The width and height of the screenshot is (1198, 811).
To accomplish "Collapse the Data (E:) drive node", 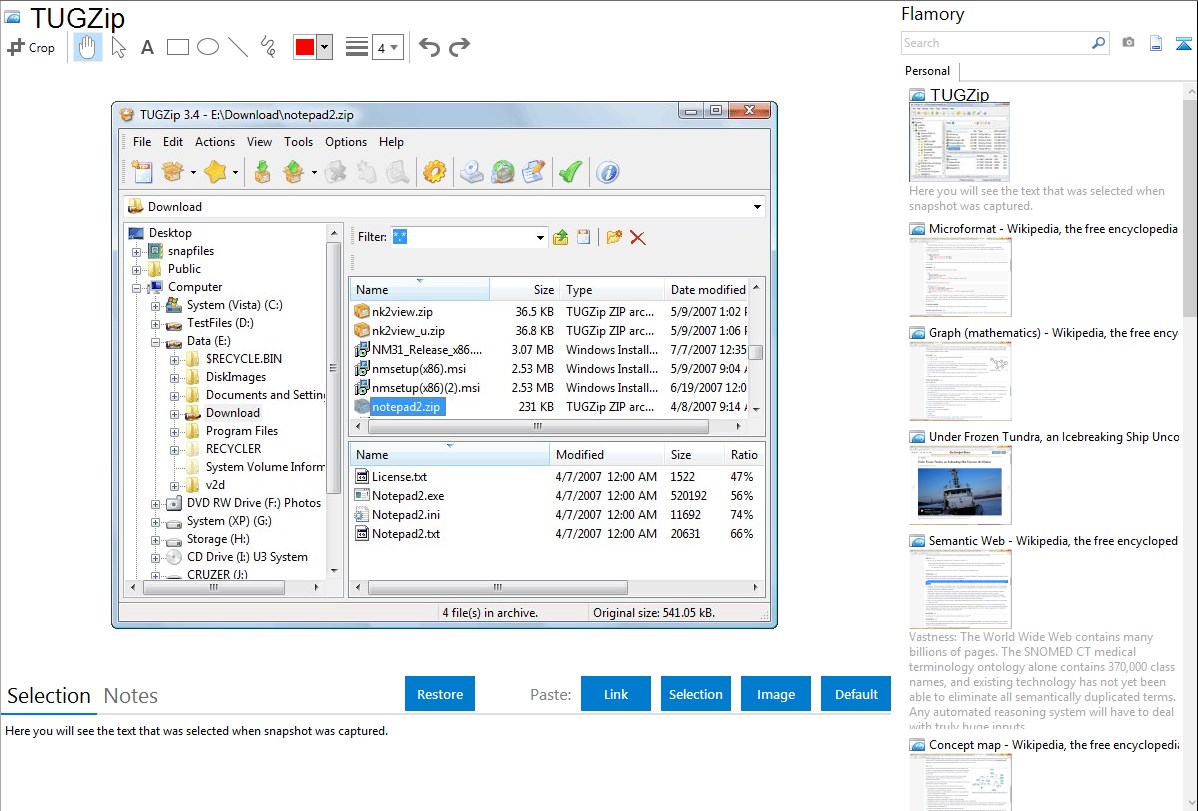I will [155, 342].
